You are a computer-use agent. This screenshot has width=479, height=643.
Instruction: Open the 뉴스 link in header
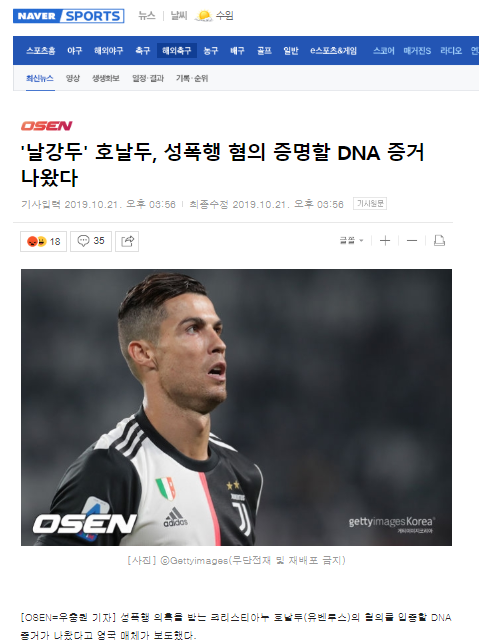146,16
